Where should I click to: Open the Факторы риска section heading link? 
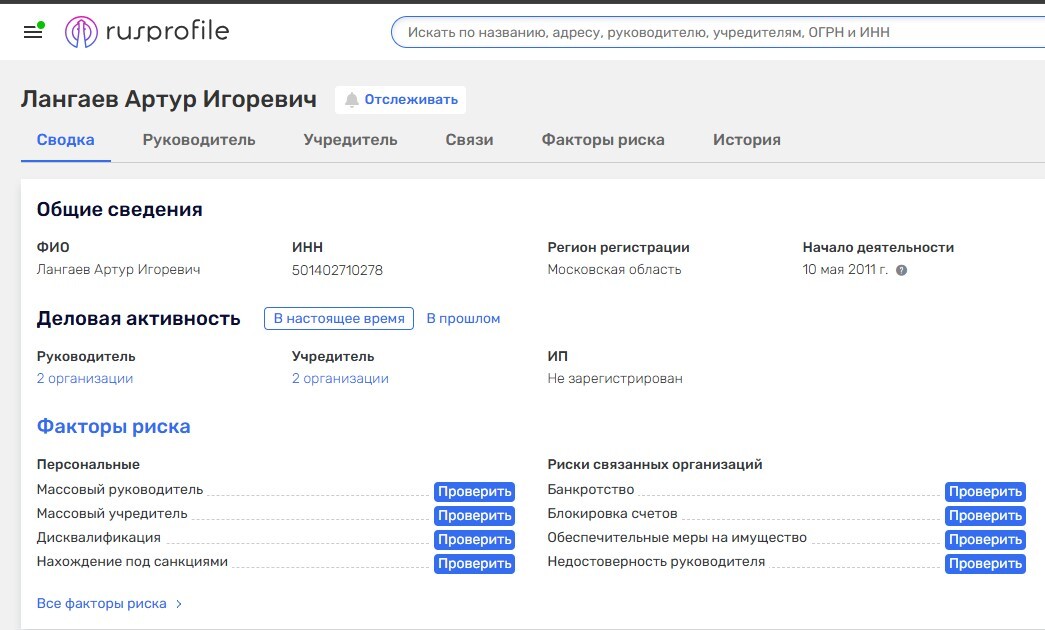tap(113, 427)
